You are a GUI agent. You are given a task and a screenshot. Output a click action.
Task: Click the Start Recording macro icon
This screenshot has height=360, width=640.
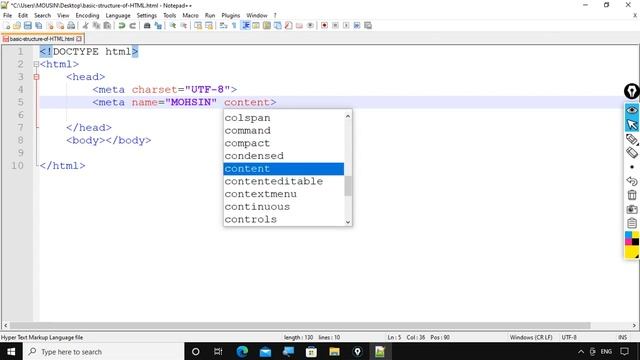coord(324,25)
